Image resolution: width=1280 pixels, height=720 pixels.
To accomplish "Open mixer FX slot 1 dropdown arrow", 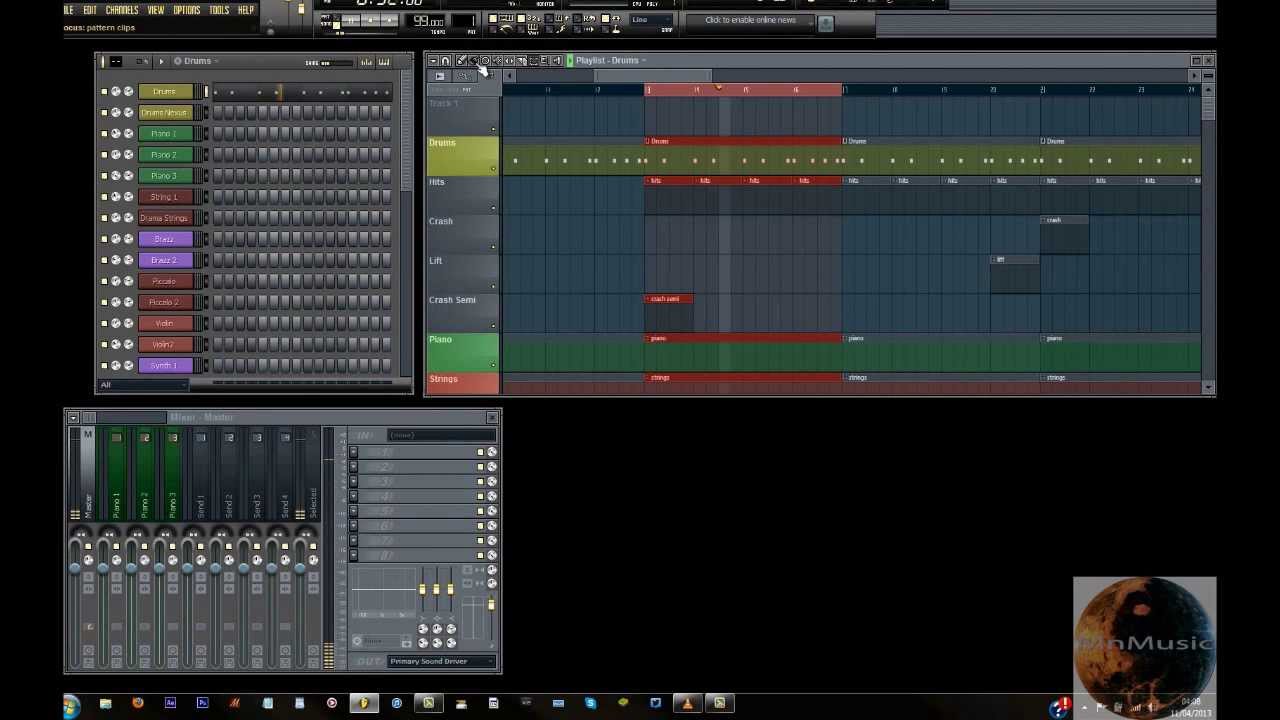I will pyautogui.click(x=353, y=452).
